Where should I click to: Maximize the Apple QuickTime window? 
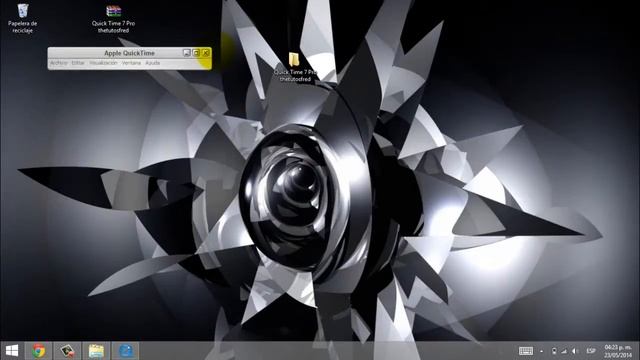[x=196, y=53]
